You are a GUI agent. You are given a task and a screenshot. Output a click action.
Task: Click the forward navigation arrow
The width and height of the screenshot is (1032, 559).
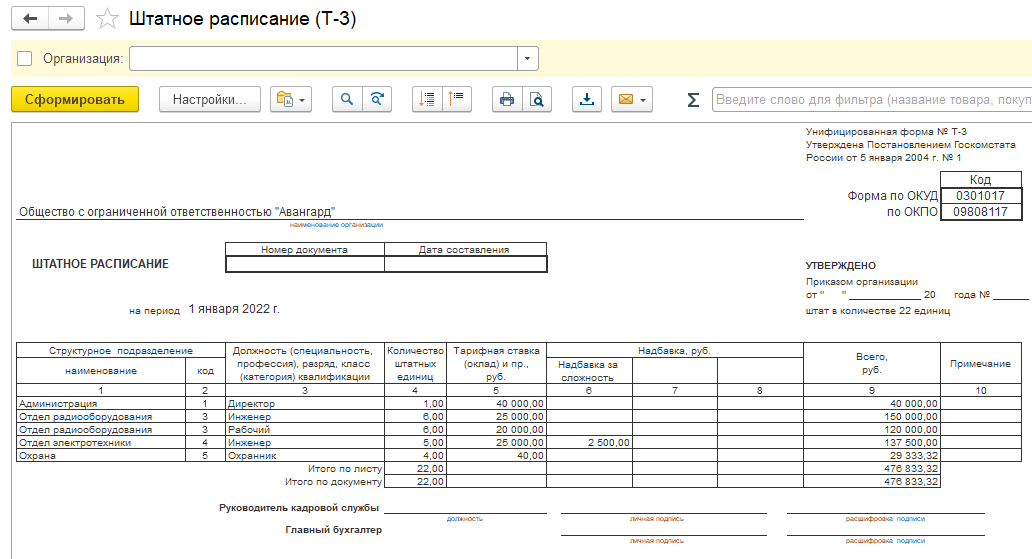[66, 19]
